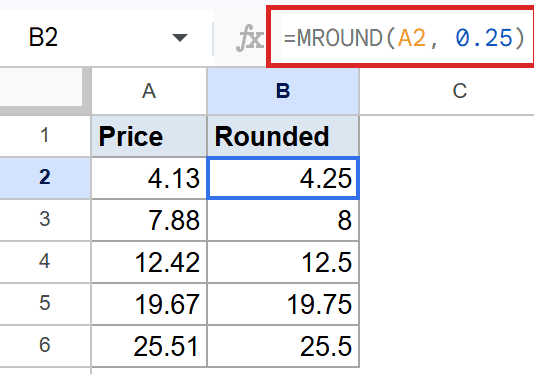Viewport: 534px width, 374px height.
Task: Select column A header
Action: (149, 91)
